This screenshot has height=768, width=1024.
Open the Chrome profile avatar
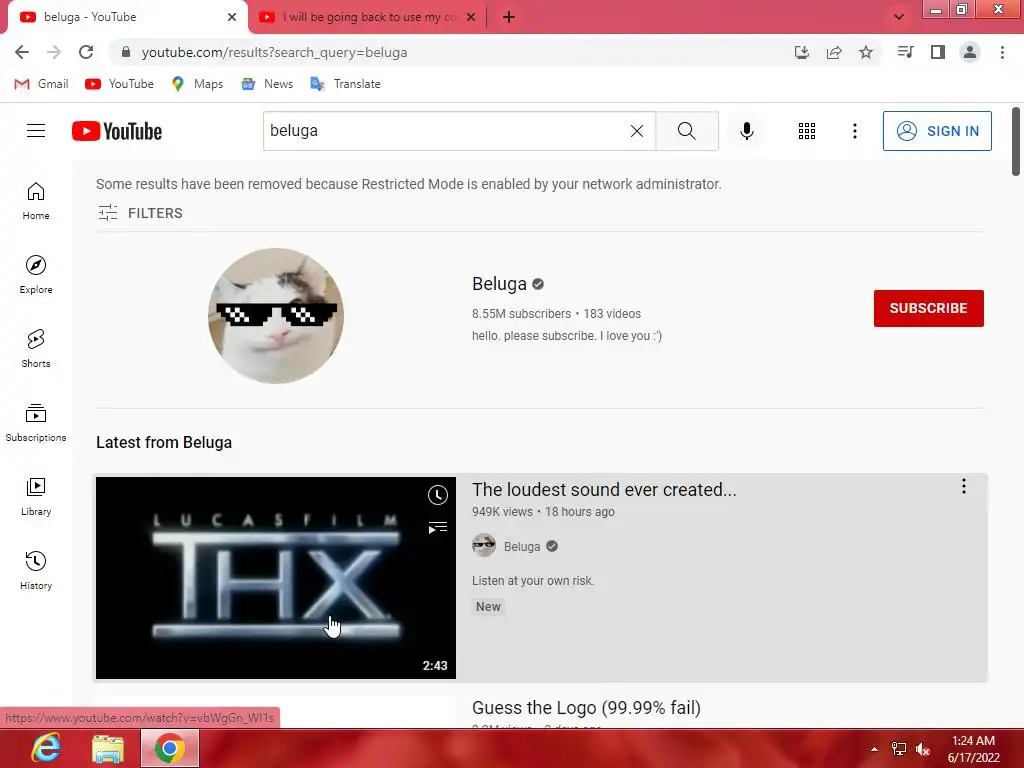[x=970, y=52]
